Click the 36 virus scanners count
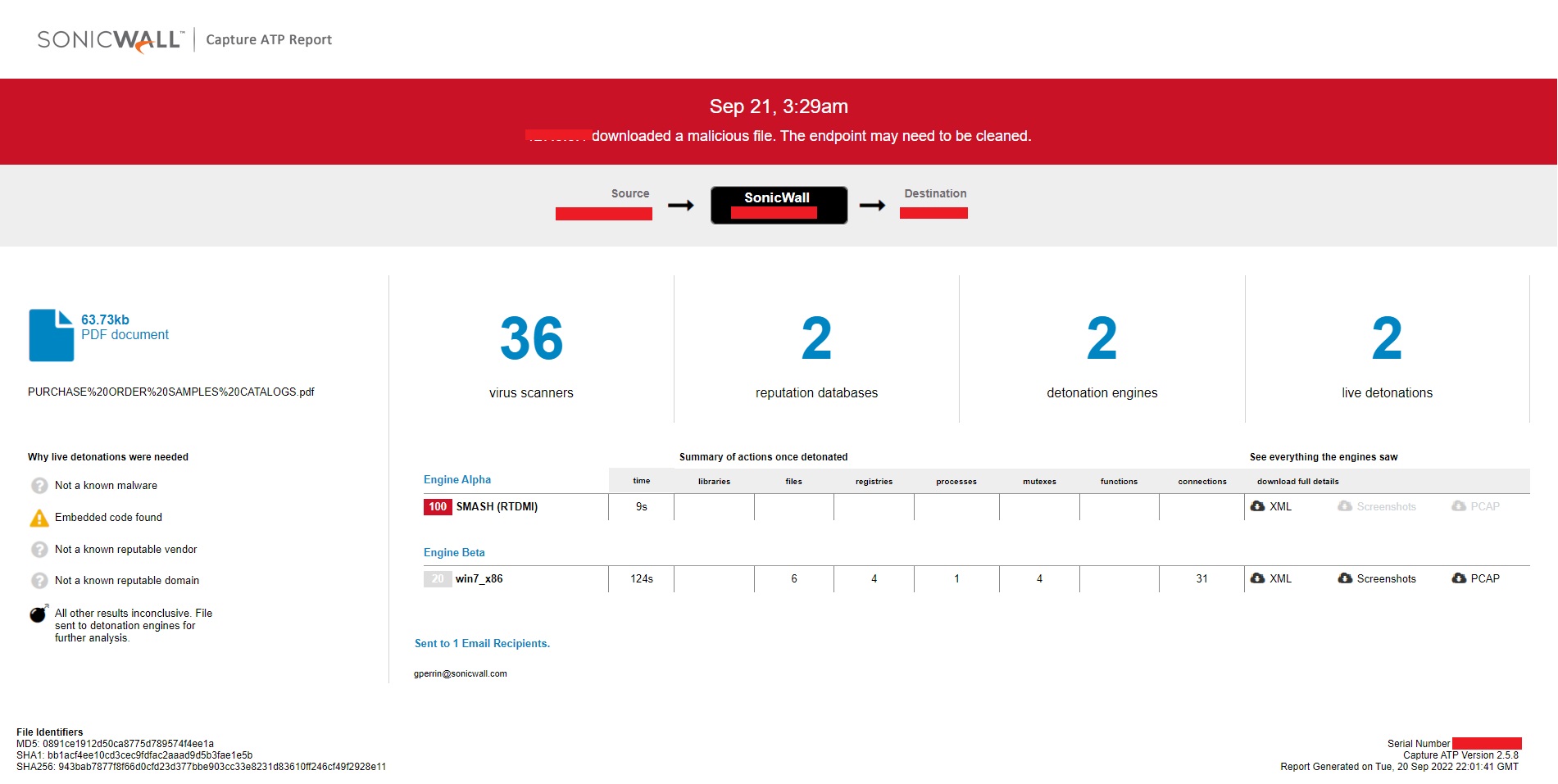1558x784 pixels. pos(531,338)
